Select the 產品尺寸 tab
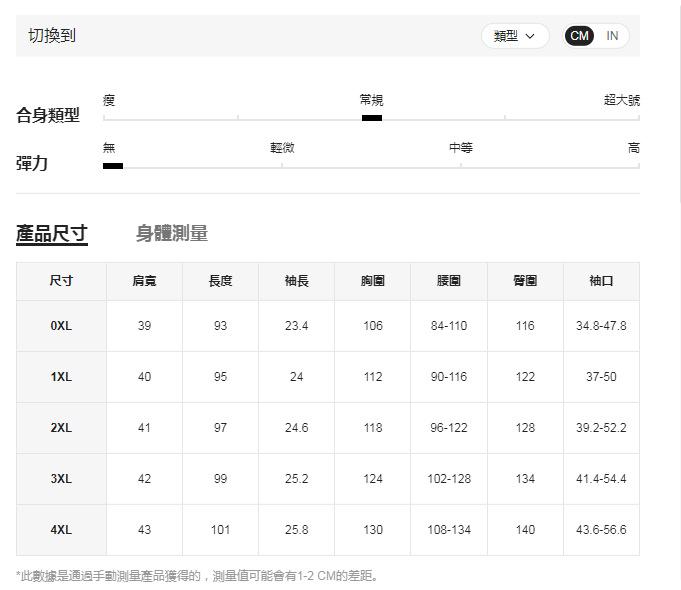 point(52,234)
